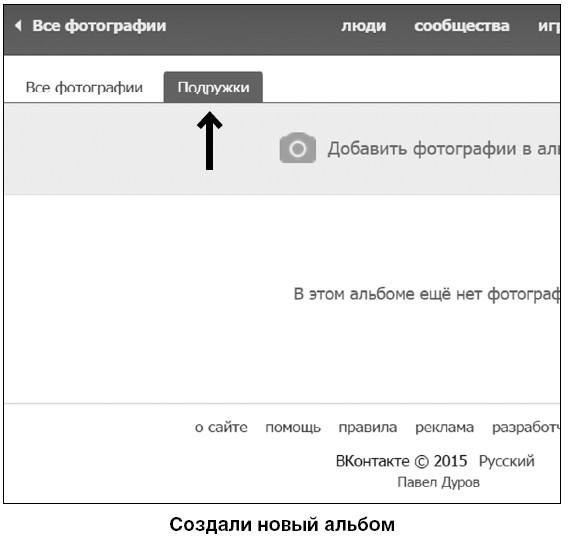Open the 'Павел Дуров' profile link

click(x=438, y=482)
